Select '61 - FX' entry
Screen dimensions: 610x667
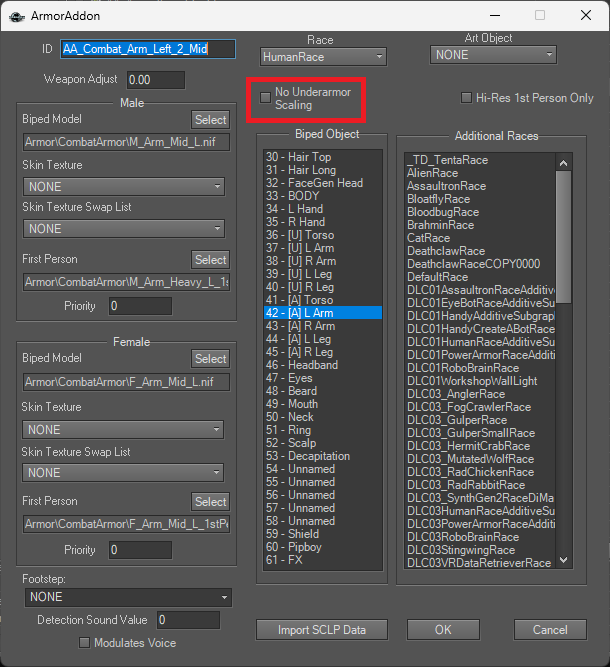point(323,560)
